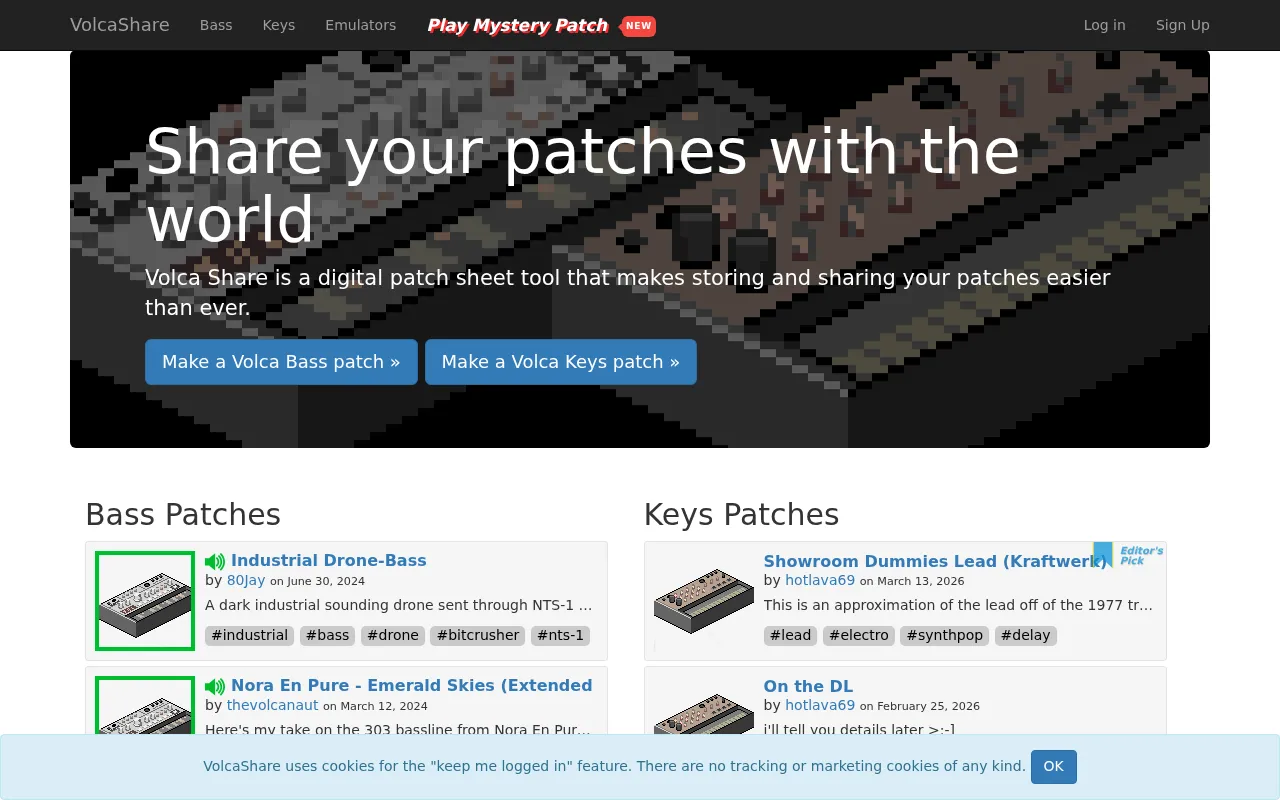
Task: Filter by #bitcrusher tag
Action: (478, 635)
